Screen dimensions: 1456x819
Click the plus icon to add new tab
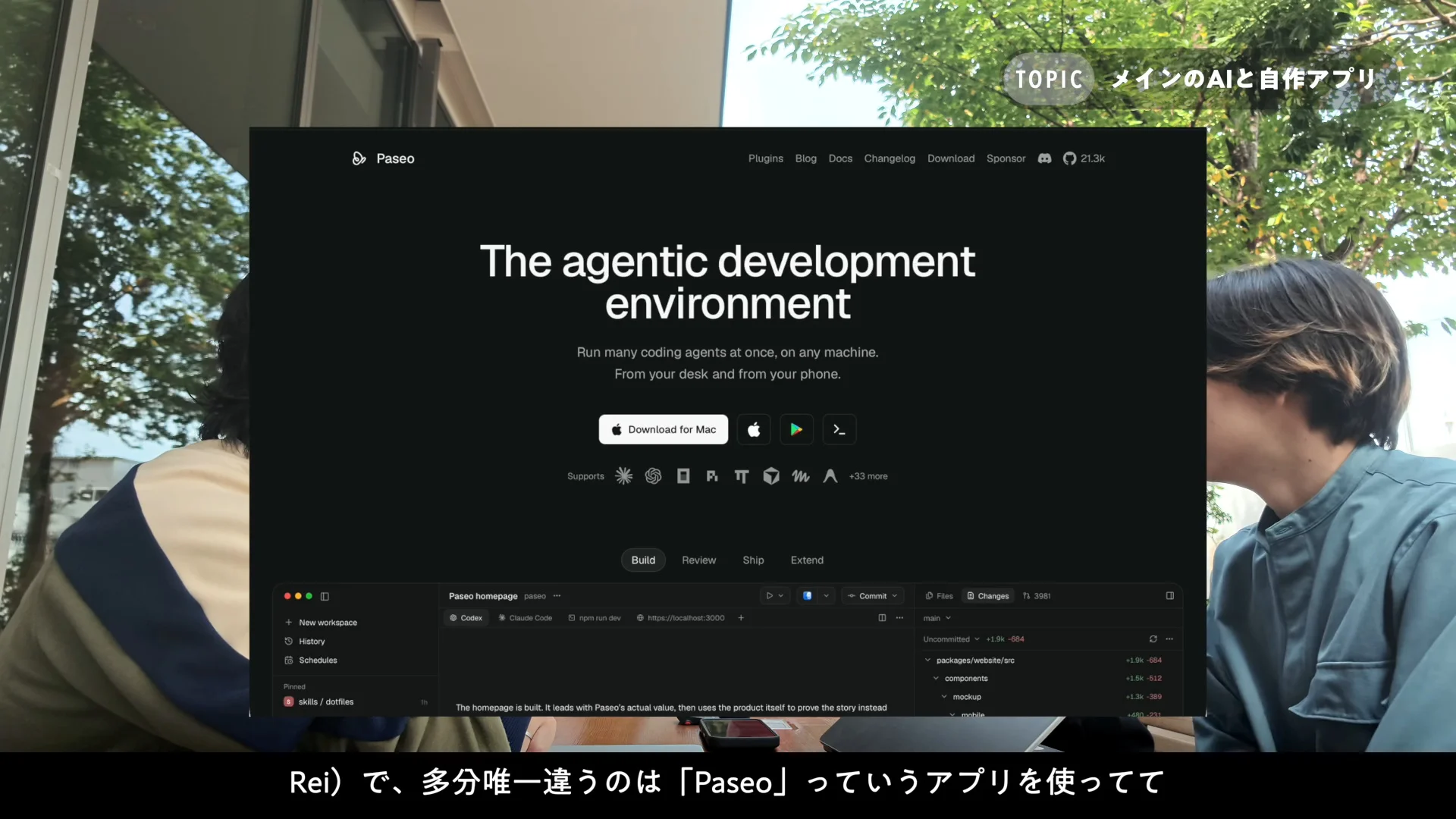point(741,618)
